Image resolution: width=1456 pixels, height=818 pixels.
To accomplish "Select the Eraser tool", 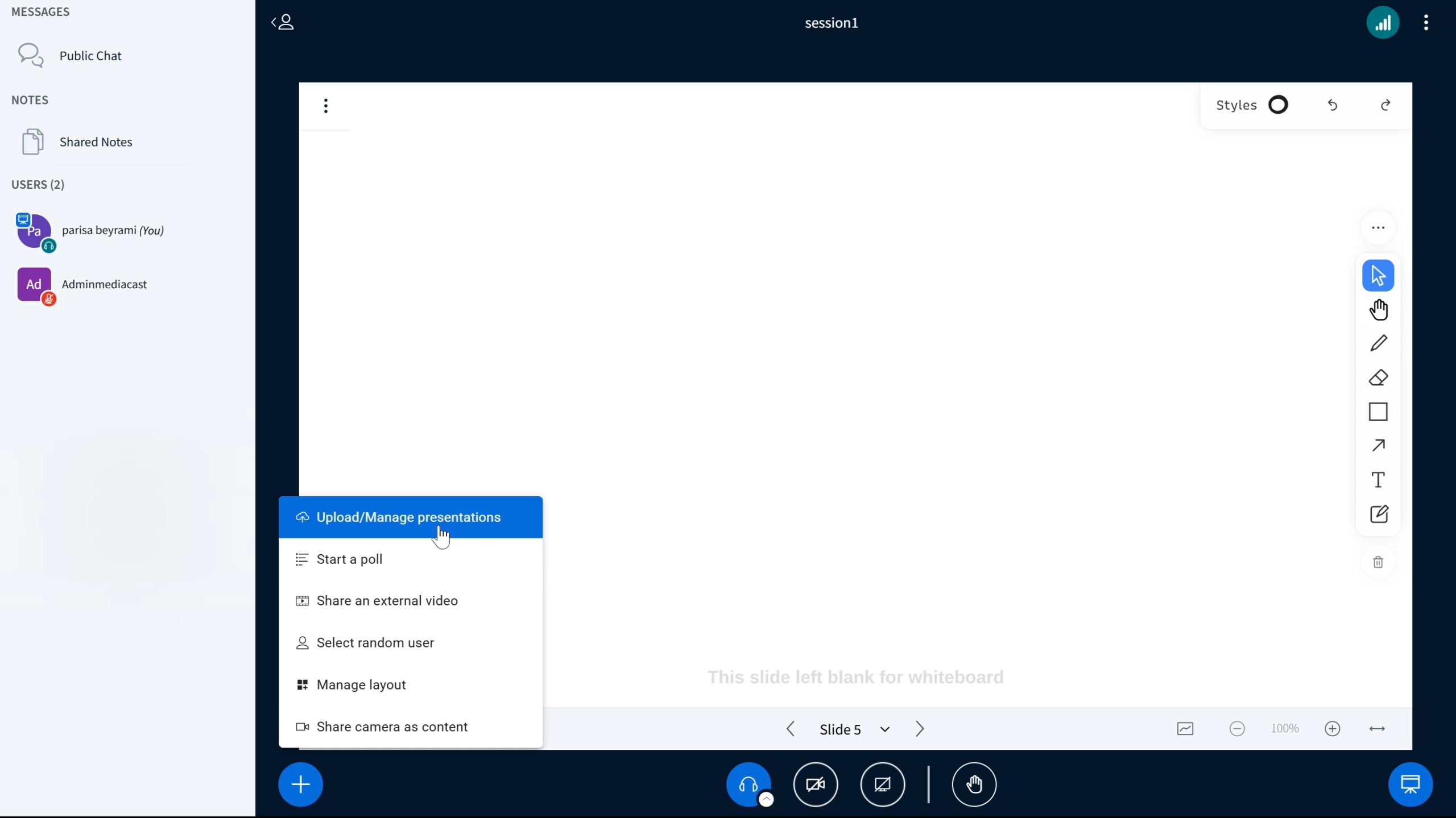I will 1378,377.
